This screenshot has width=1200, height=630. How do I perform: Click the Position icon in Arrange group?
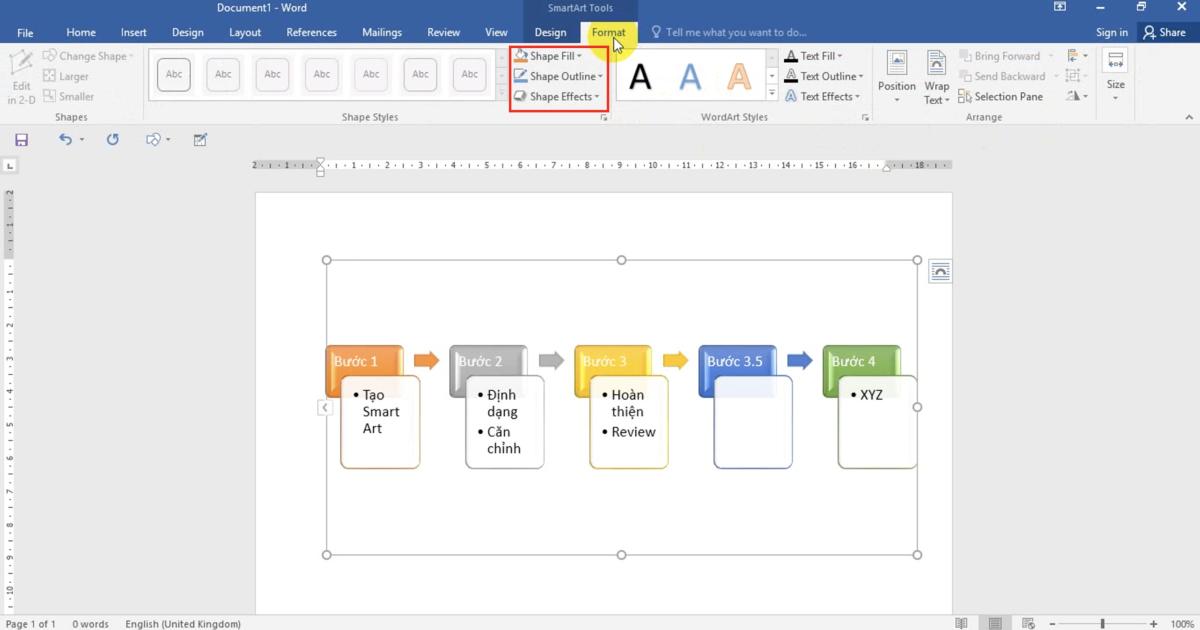click(x=896, y=75)
